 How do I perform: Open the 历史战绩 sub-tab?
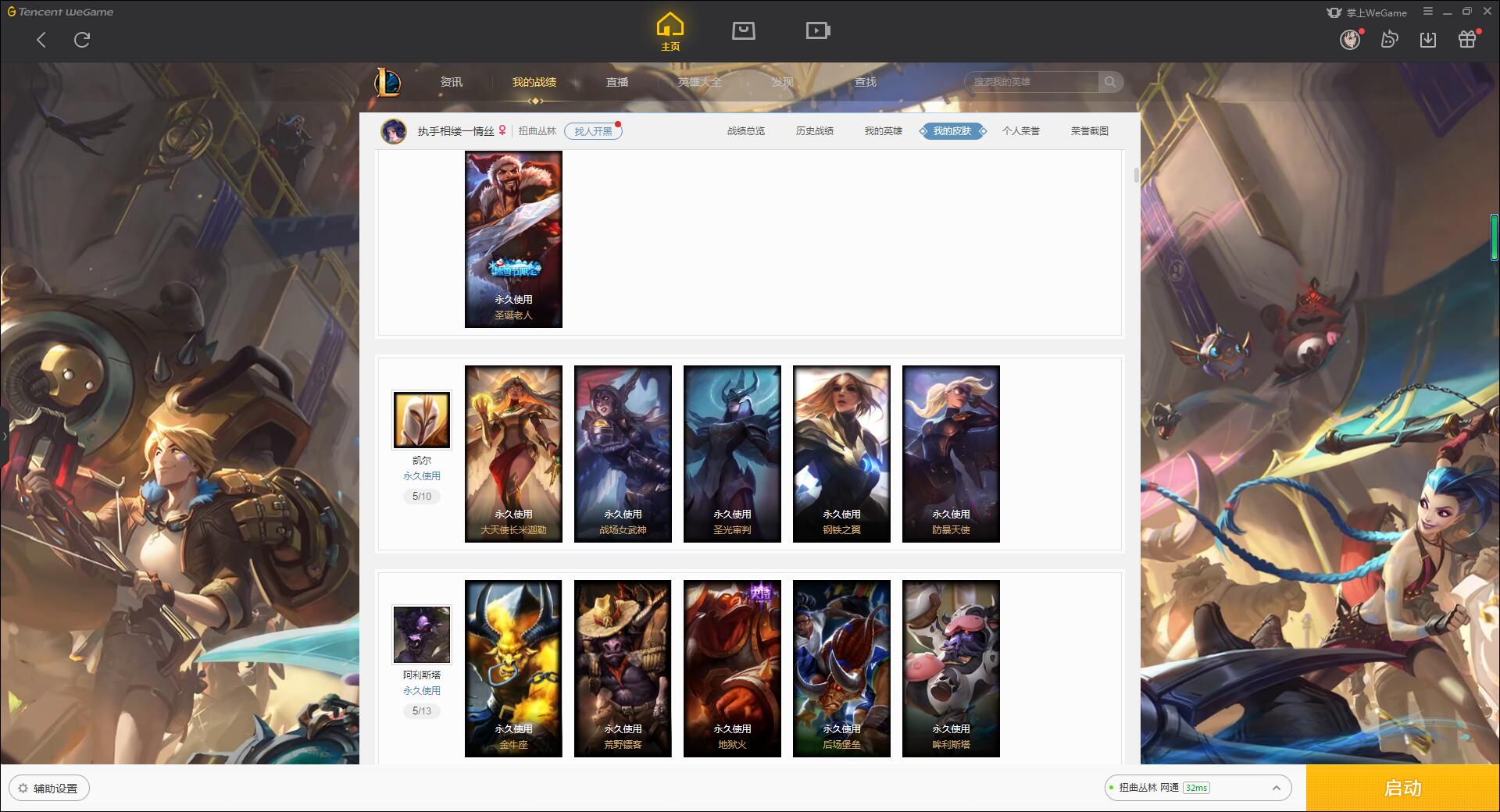click(x=815, y=131)
